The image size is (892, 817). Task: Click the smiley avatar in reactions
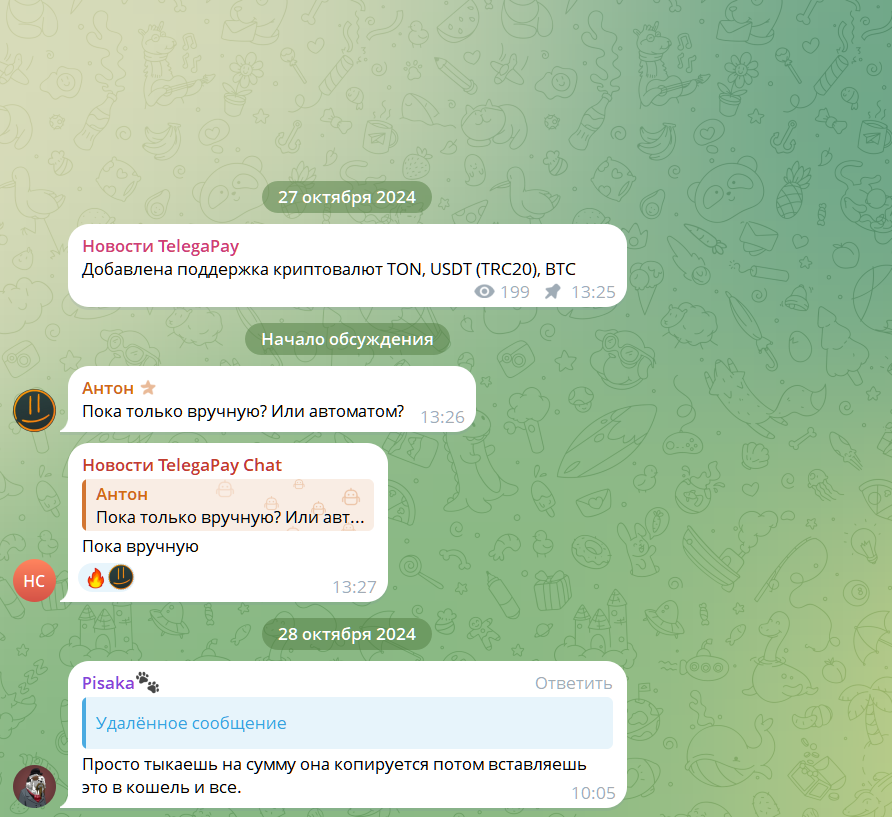coord(121,577)
